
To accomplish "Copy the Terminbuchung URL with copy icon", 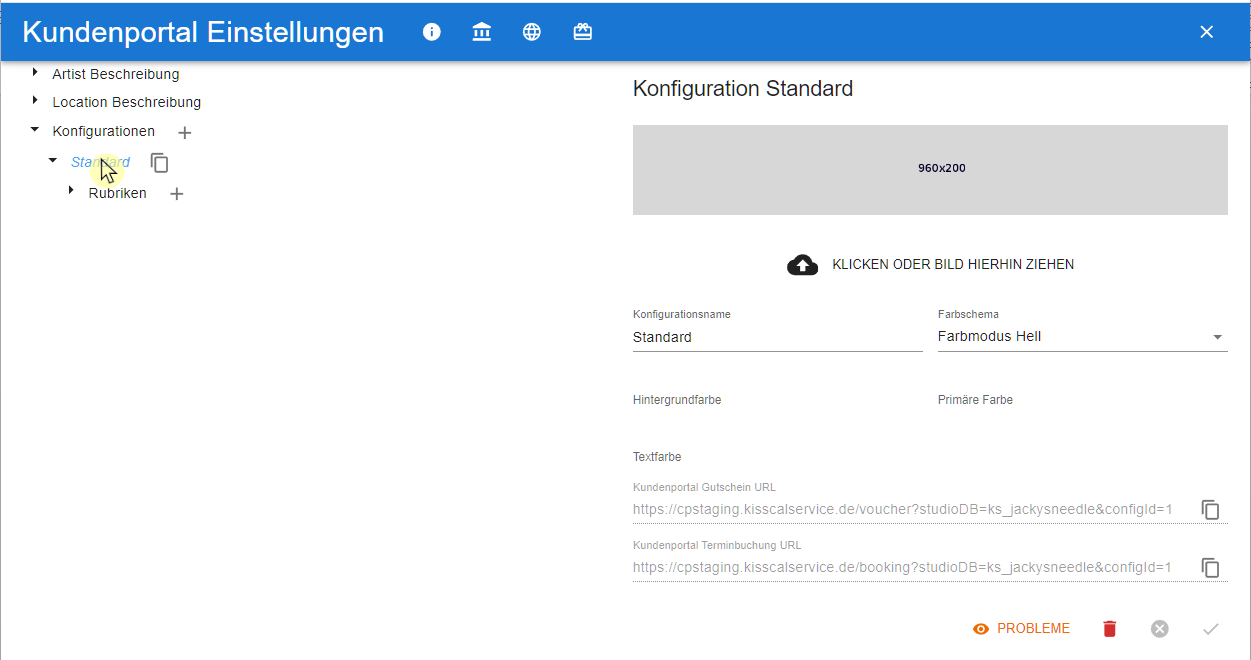I will [1211, 568].
